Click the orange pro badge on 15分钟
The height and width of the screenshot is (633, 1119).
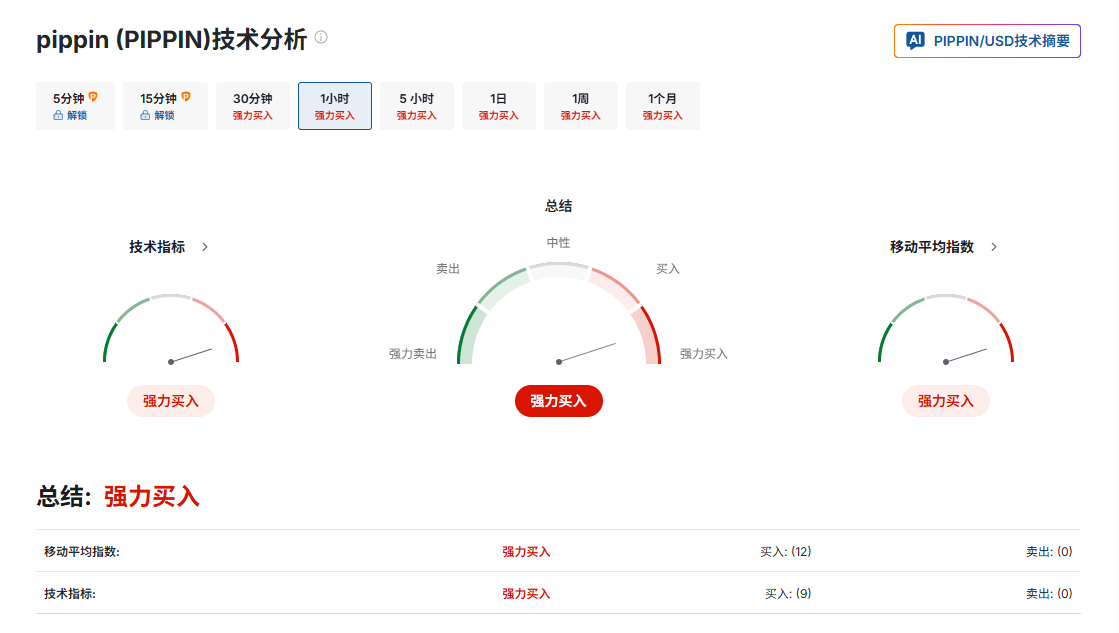click(186, 96)
